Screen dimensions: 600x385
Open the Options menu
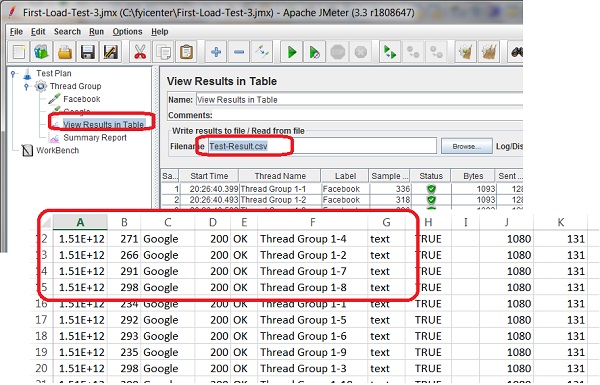(x=127, y=32)
